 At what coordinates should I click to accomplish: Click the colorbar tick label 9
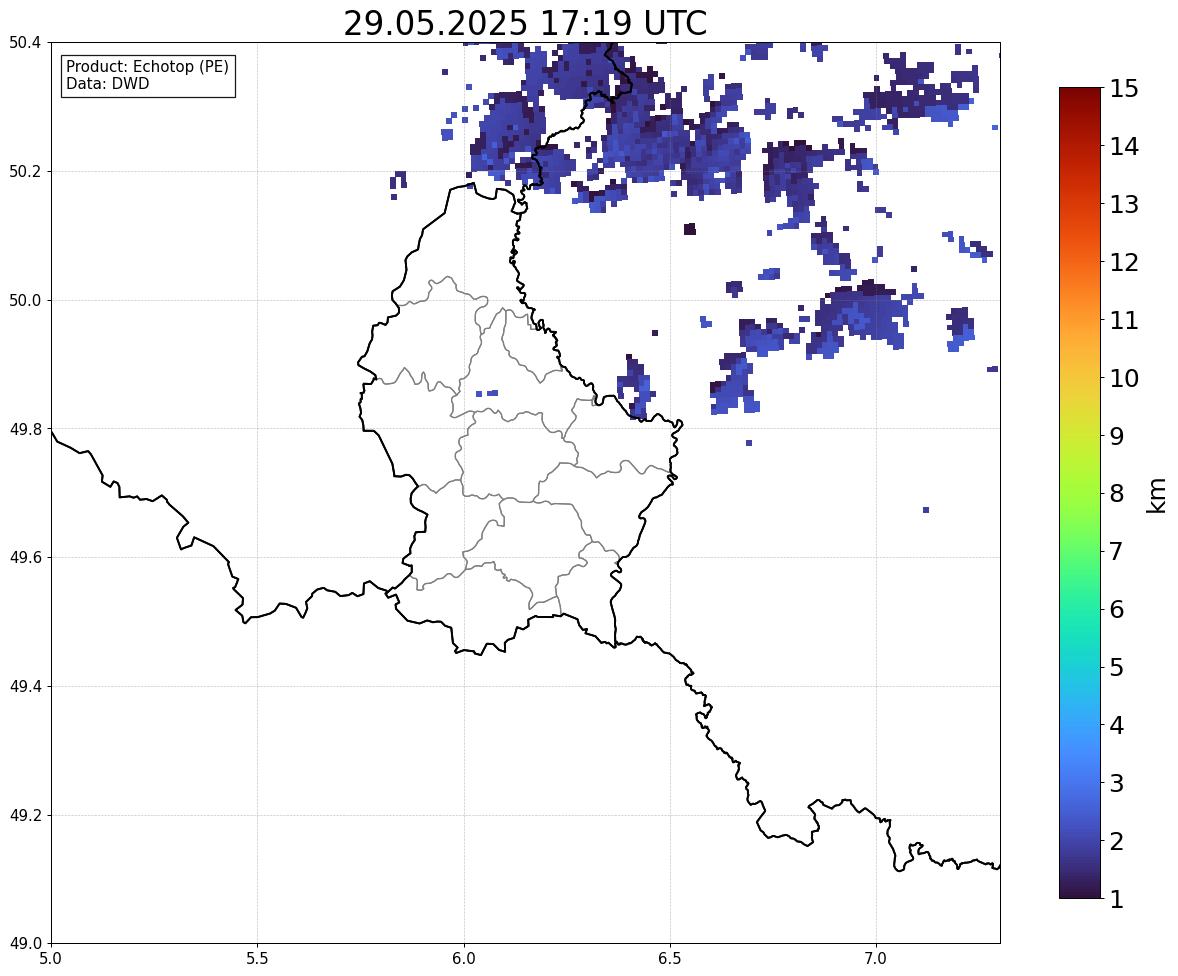coord(1117,436)
